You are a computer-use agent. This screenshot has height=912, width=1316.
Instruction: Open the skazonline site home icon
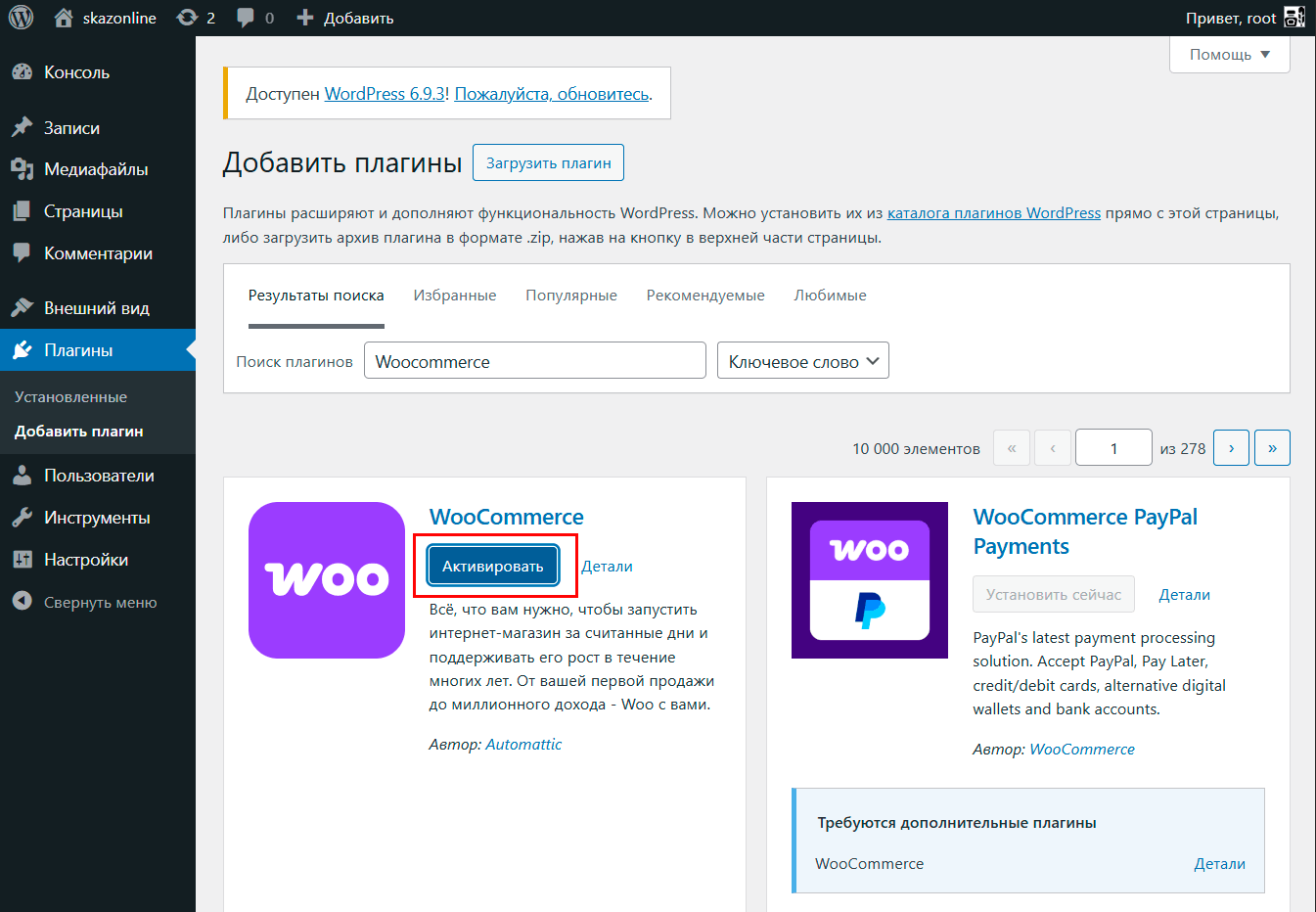tap(64, 18)
